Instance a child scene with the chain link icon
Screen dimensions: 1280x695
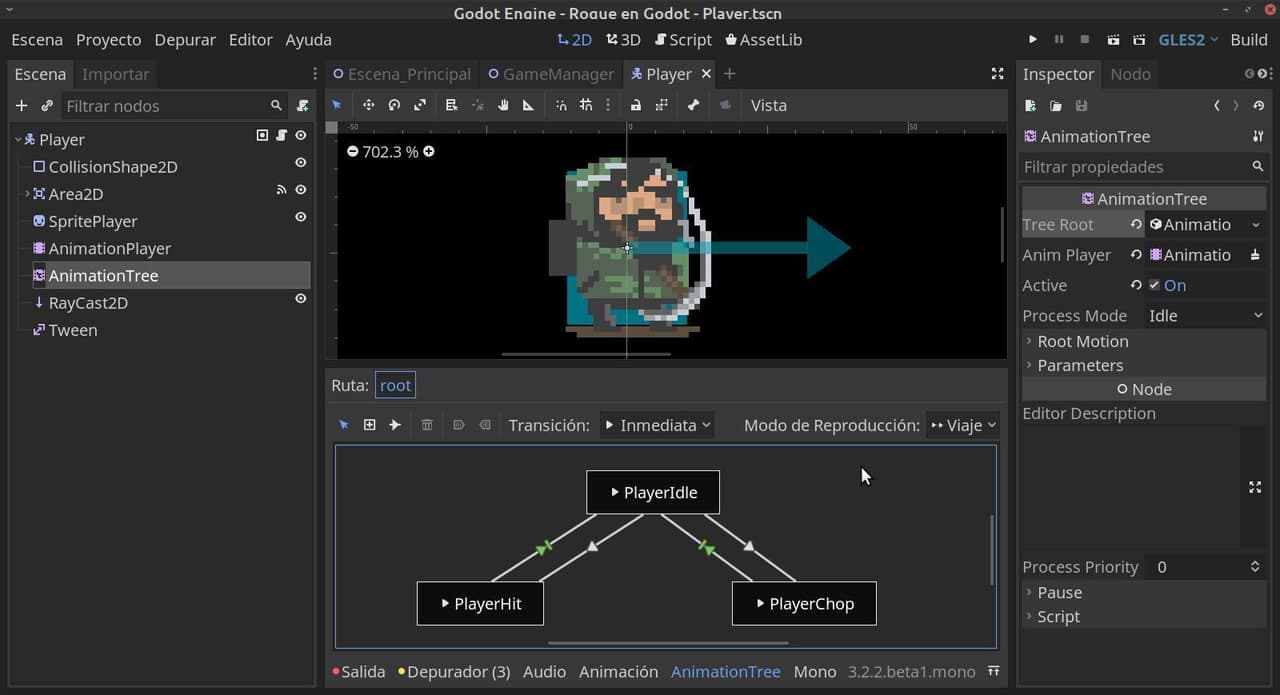tap(47, 106)
